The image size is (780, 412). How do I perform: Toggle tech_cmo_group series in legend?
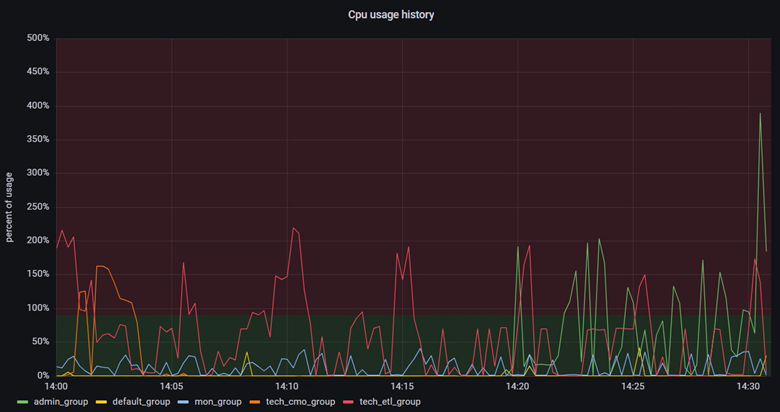pyautogui.click(x=300, y=402)
